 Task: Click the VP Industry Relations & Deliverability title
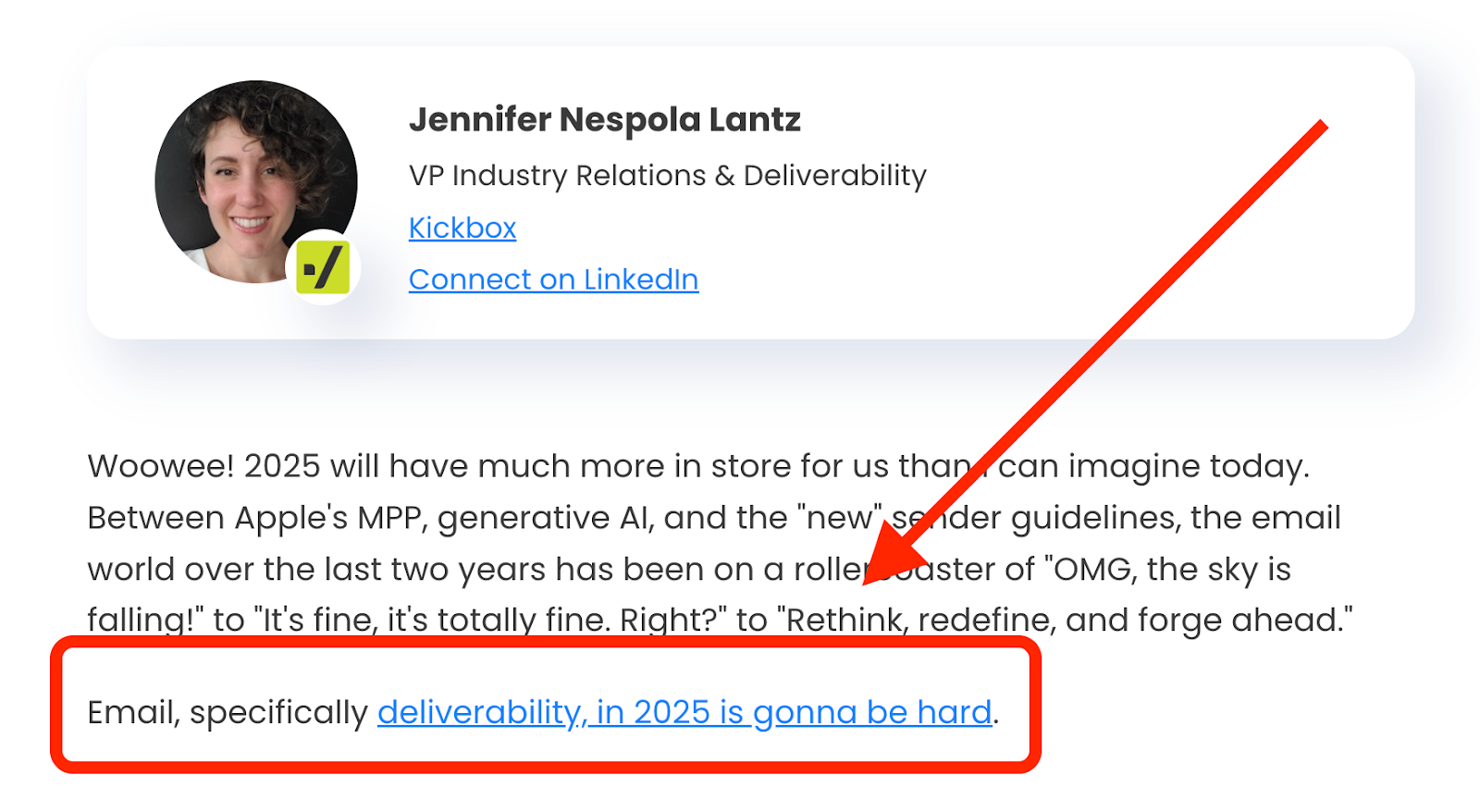pos(668,175)
